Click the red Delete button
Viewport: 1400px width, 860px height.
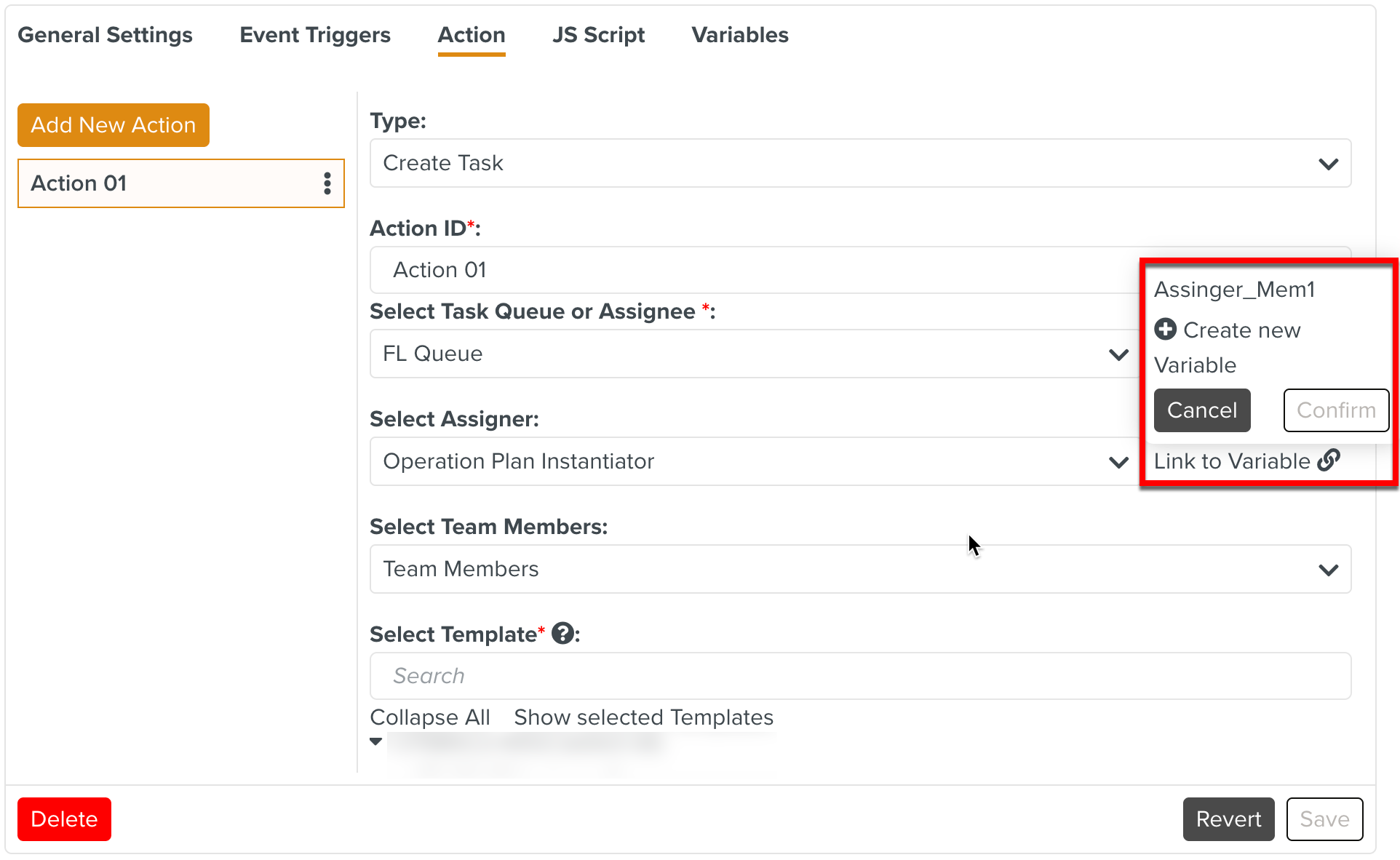[64, 819]
